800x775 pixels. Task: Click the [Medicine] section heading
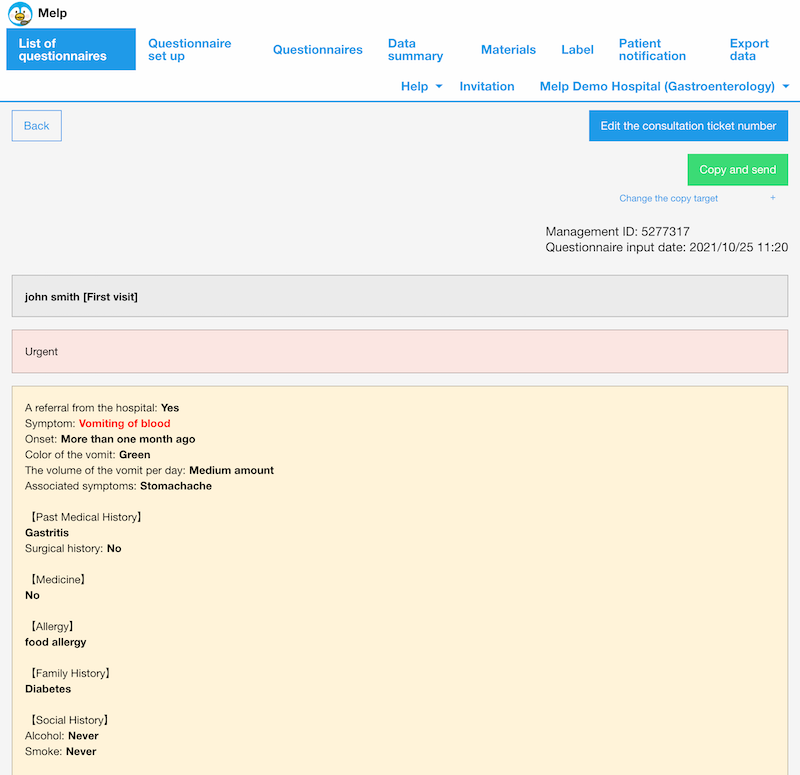click(58, 580)
